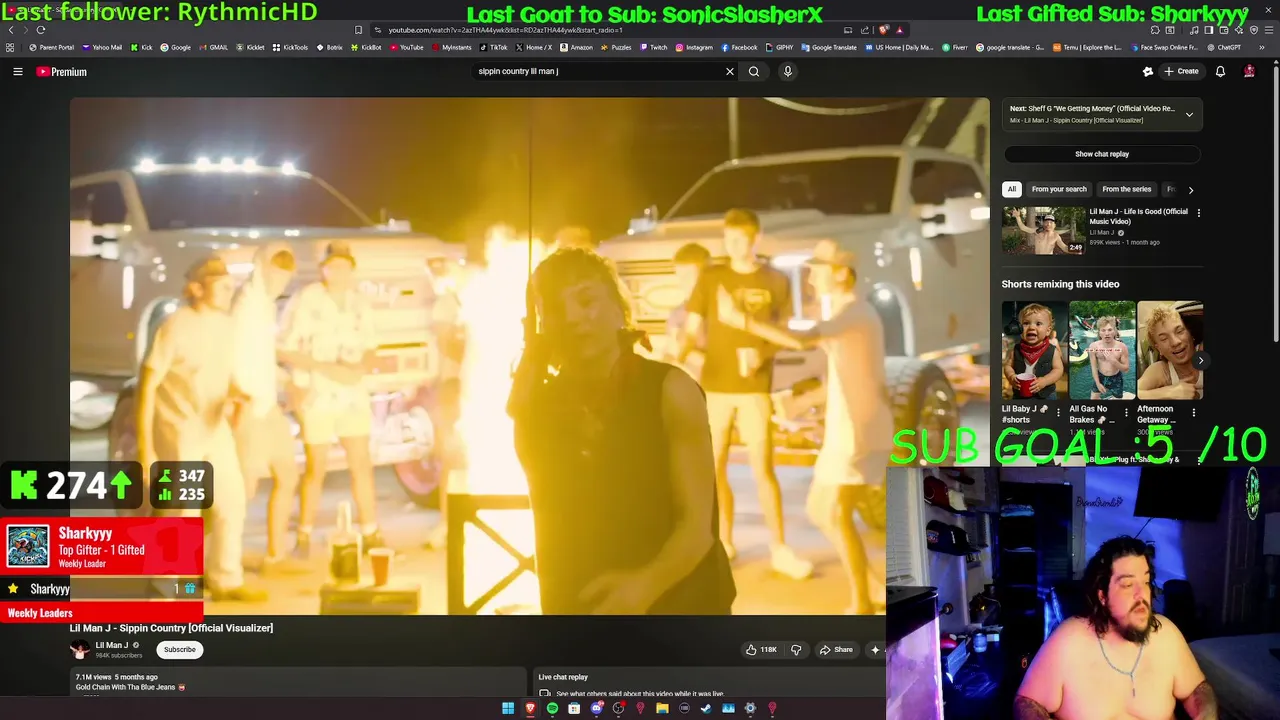Select the browser address bar URL
This screenshot has width=1280, height=720.
click(505, 30)
